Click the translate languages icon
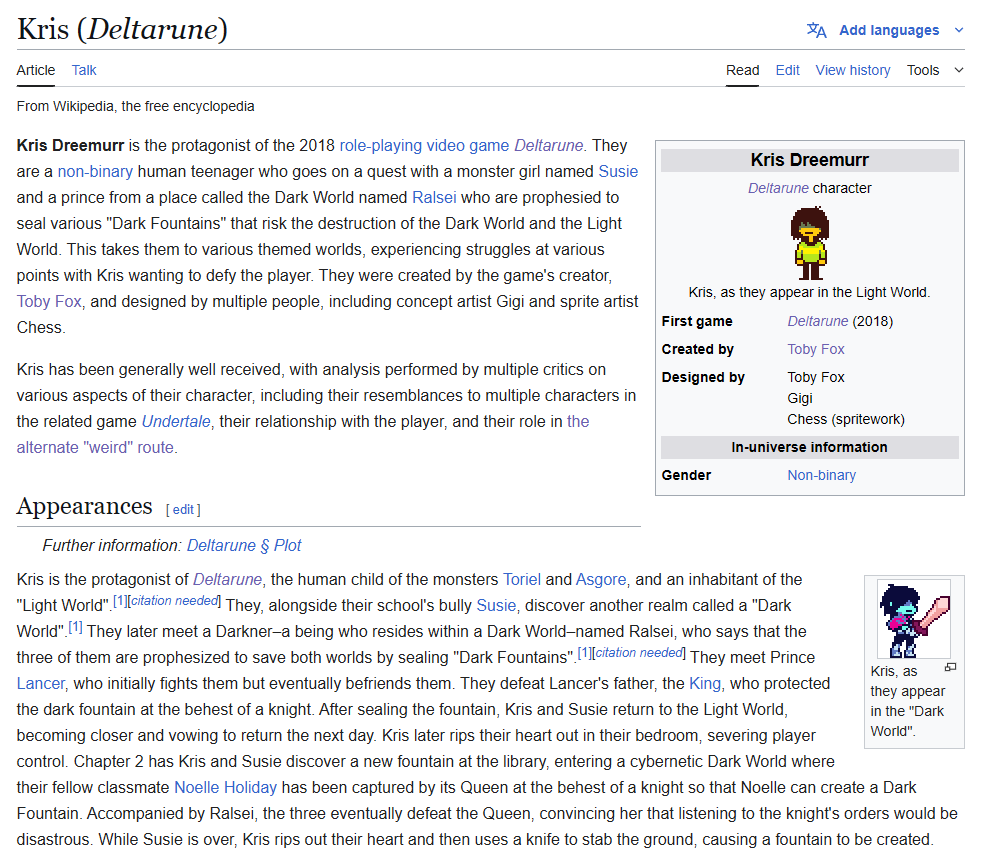 pyautogui.click(x=817, y=30)
